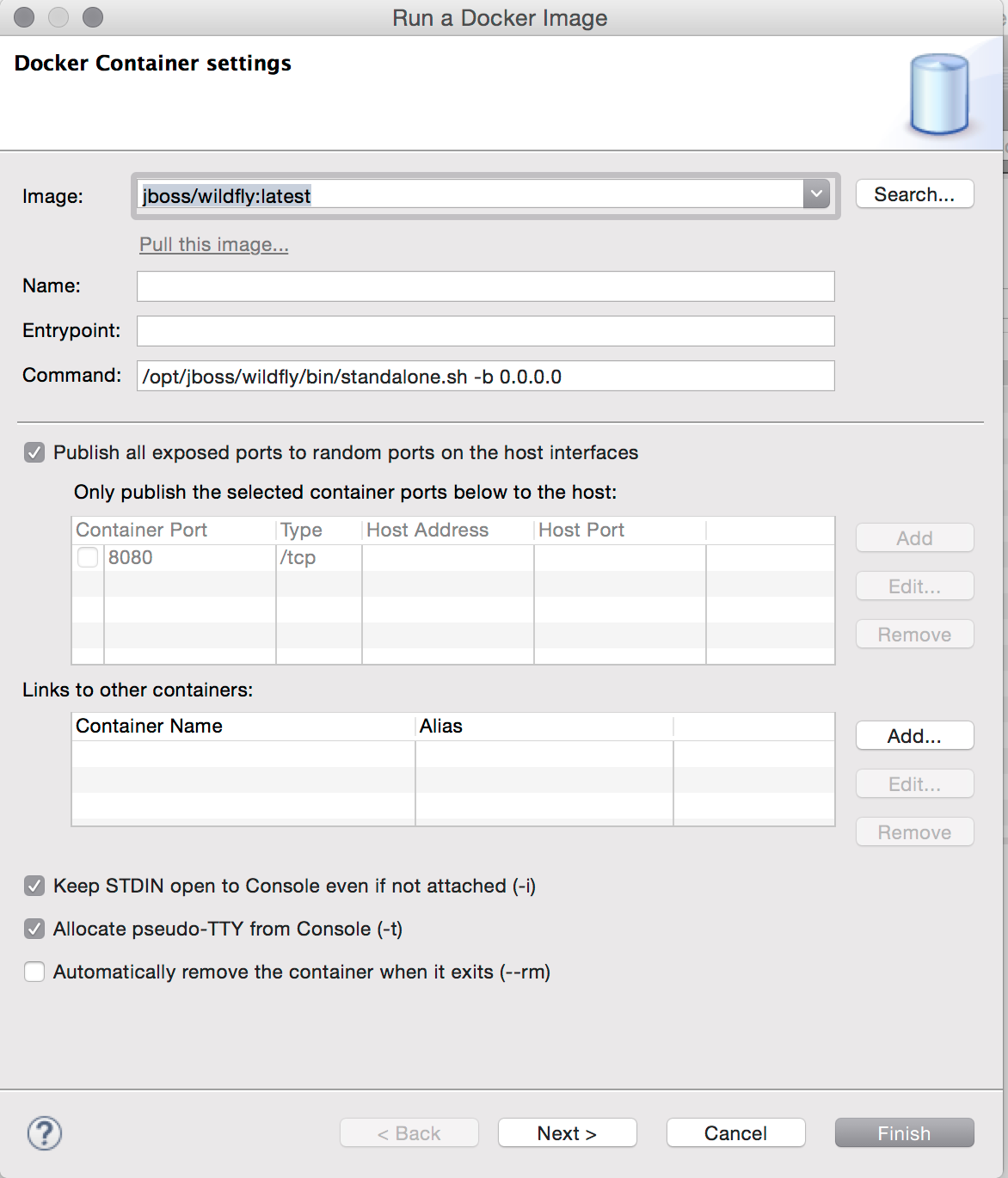Expand the Image combo box dropdown arrow
The image size is (1008, 1178).
pyautogui.click(x=815, y=194)
